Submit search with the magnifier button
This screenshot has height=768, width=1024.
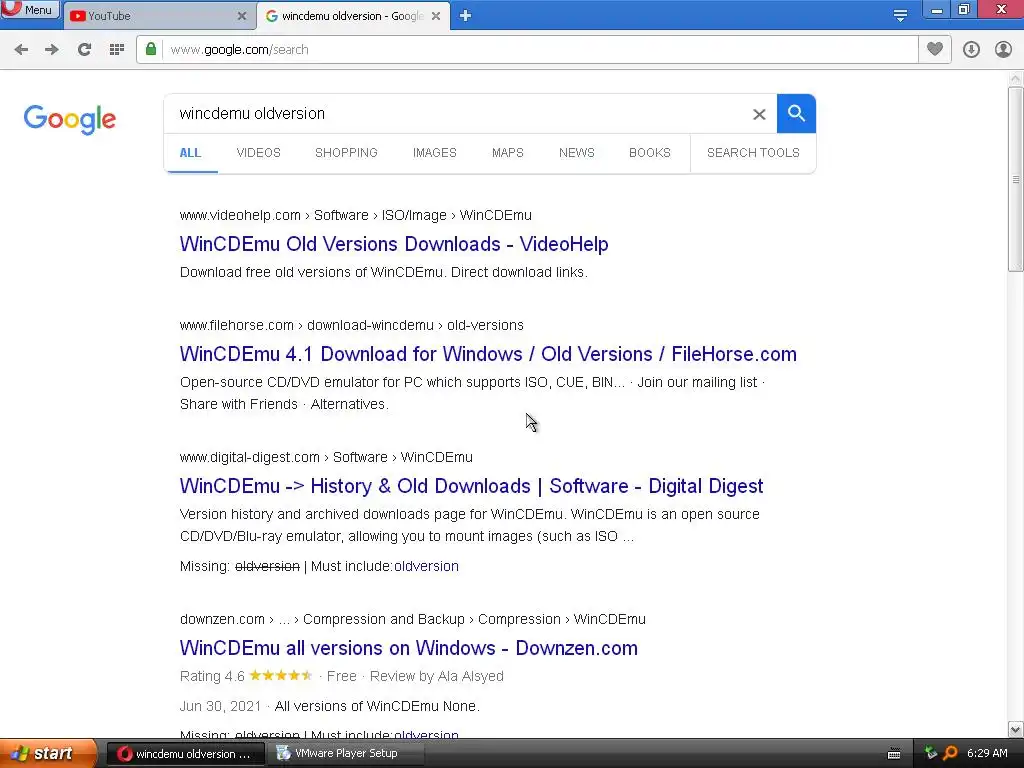(796, 114)
